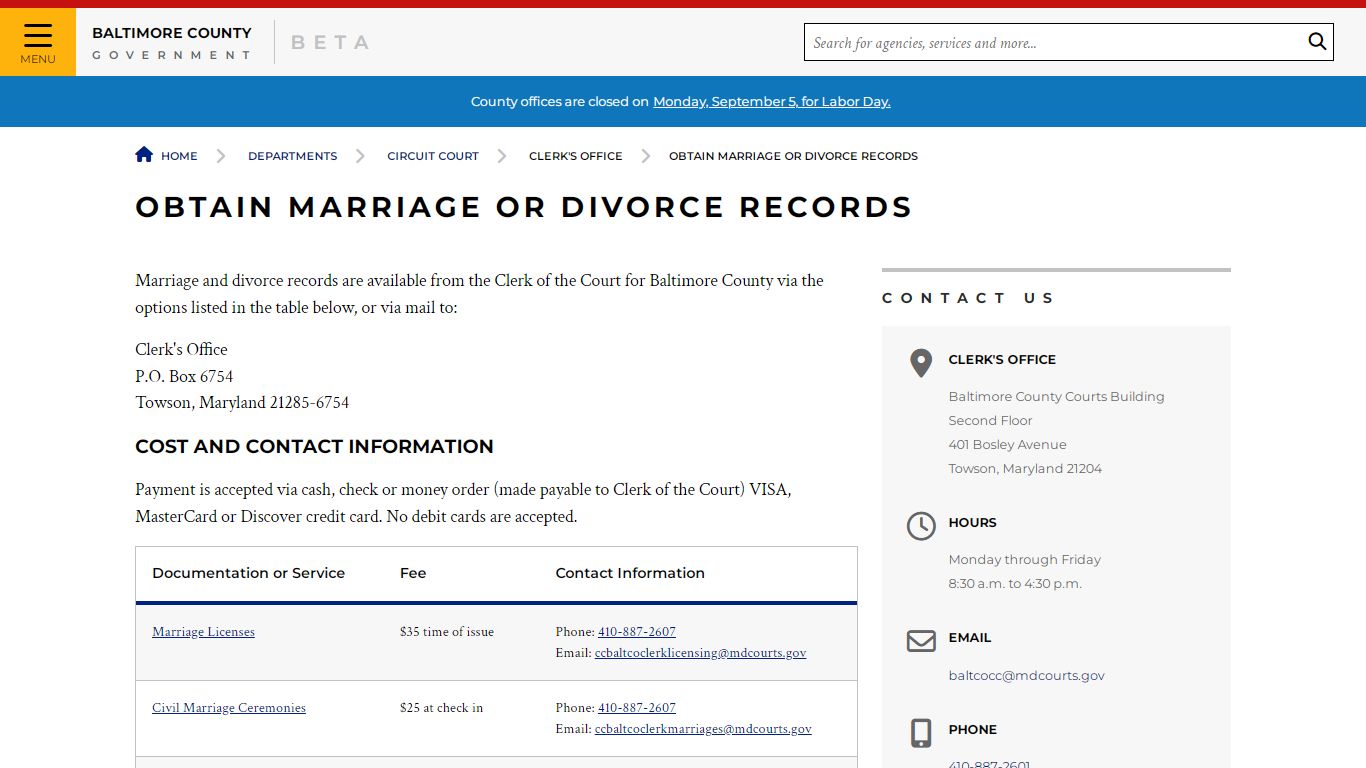The width and height of the screenshot is (1366, 768).
Task: Open the Labor Day closure notice link
Action: click(x=772, y=101)
